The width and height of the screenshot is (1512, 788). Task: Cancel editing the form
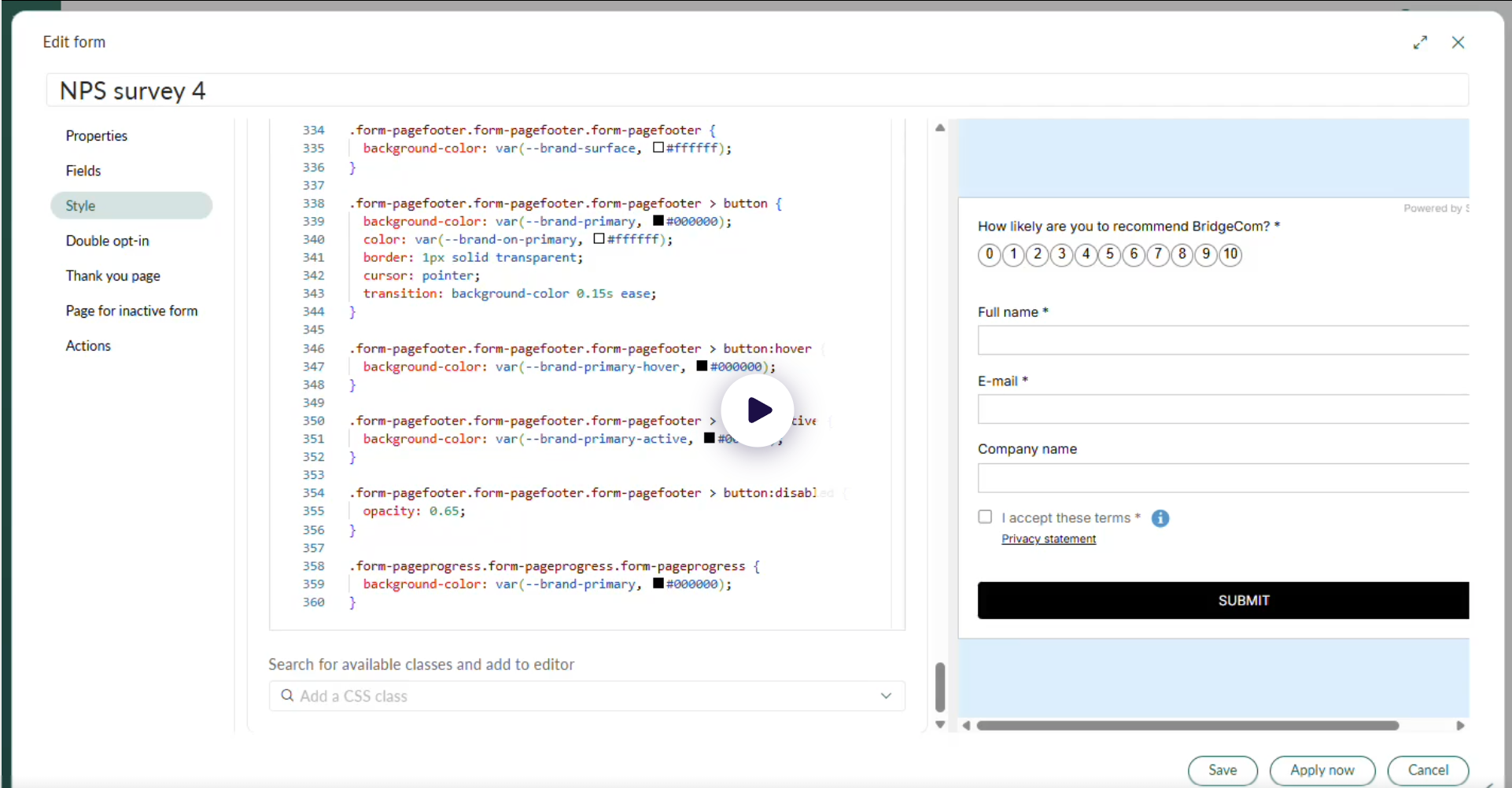pos(1428,771)
